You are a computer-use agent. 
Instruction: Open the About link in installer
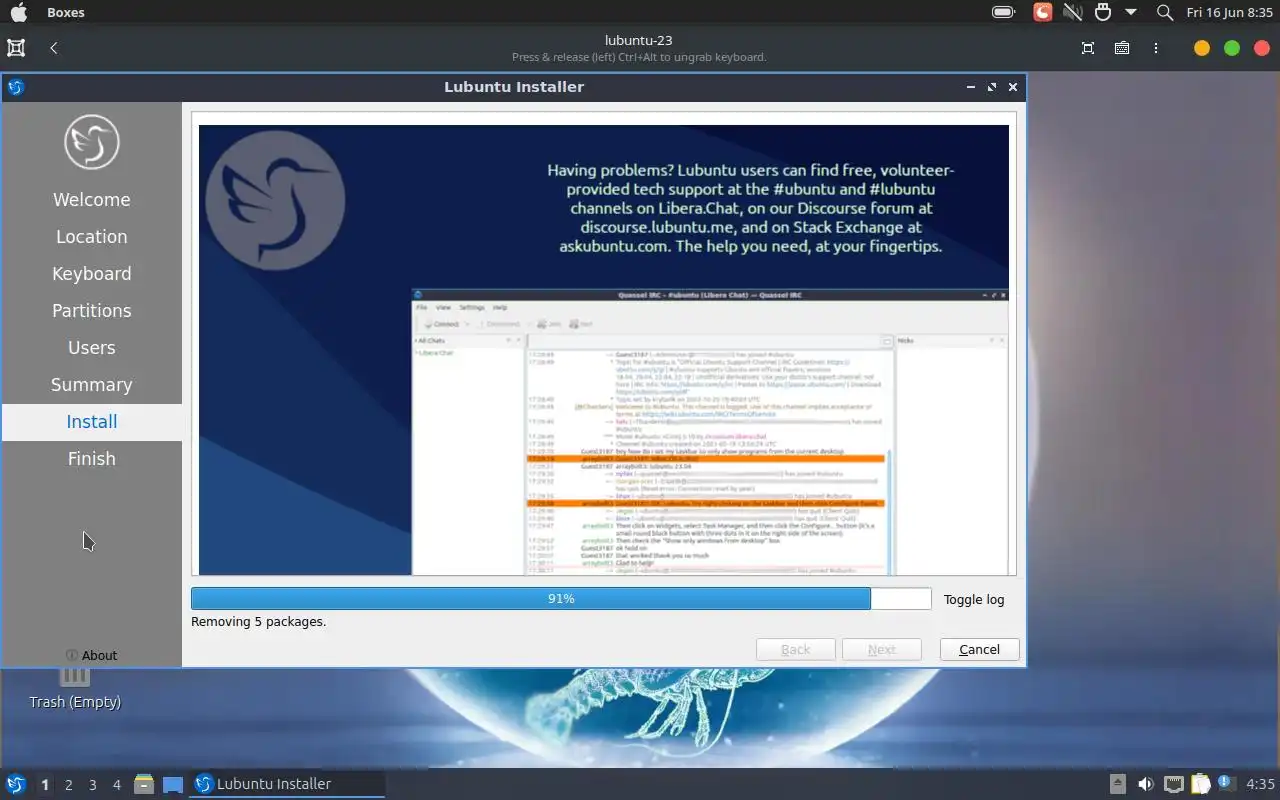click(91, 655)
